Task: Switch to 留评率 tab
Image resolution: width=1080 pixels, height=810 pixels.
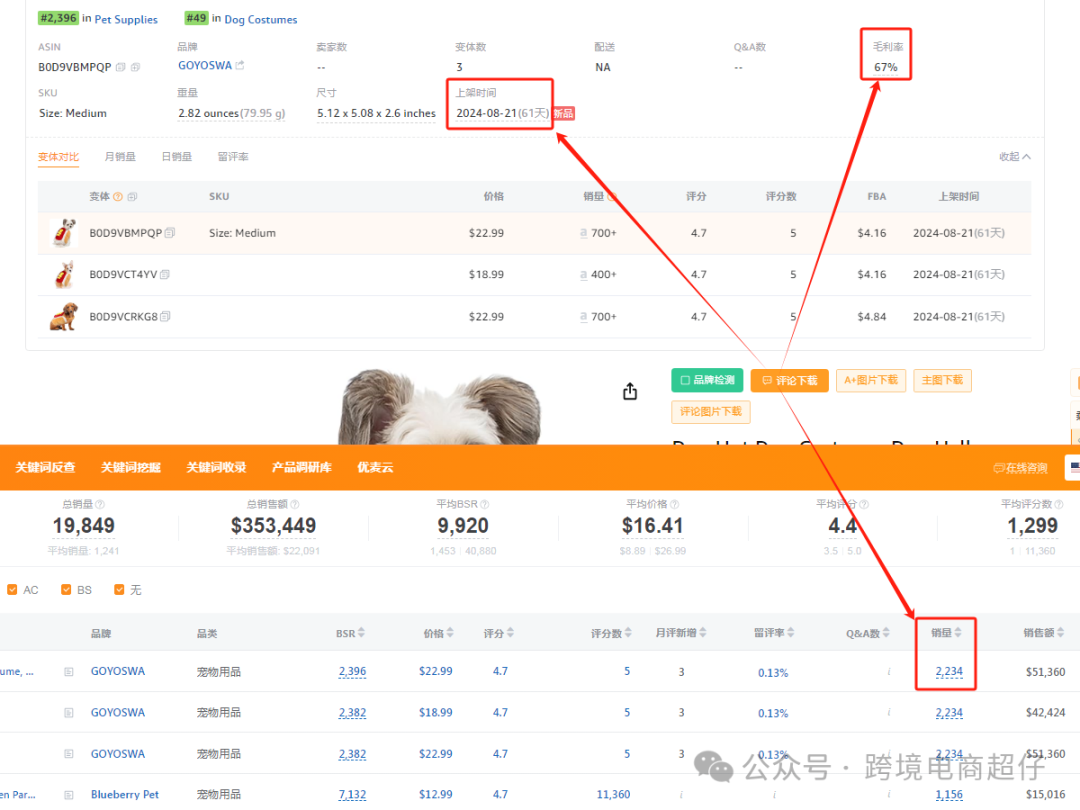Action: point(233,157)
